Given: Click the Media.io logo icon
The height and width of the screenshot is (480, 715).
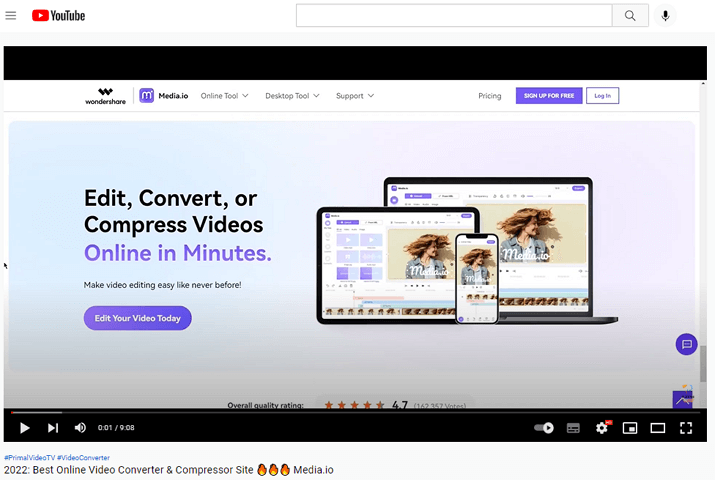Looking at the screenshot, I should [x=146, y=95].
